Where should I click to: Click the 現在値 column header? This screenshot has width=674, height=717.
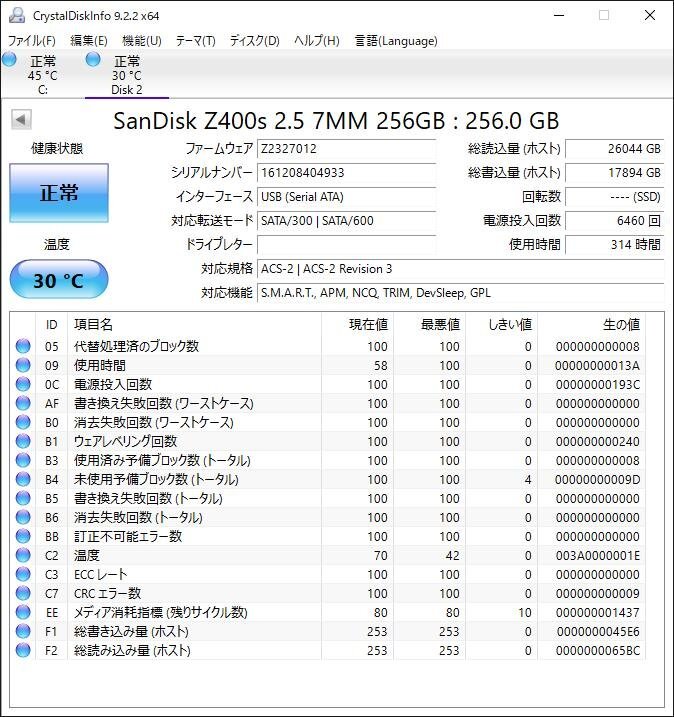[357, 324]
